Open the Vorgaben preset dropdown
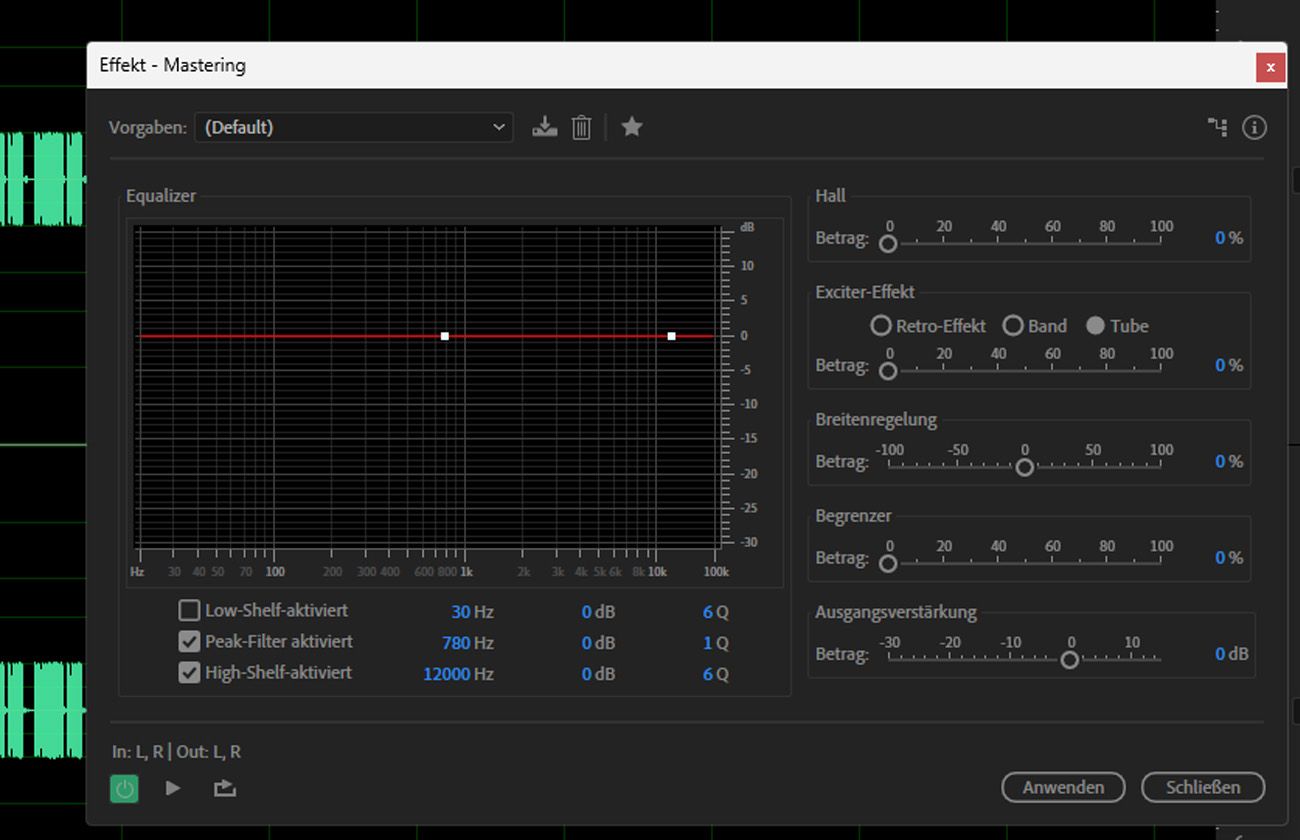Viewport: 1300px width, 840px height. [498, 127]
